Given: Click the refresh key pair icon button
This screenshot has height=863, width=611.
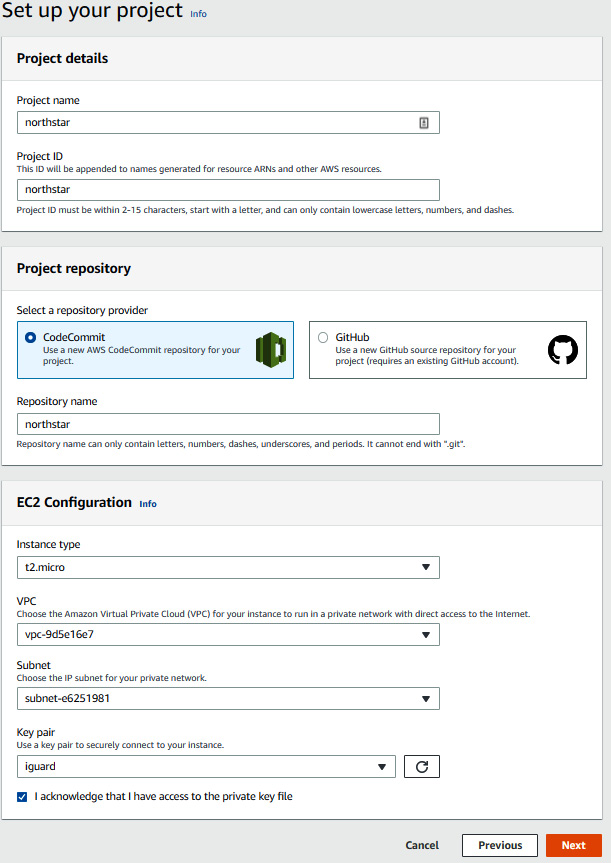Looking at the screenshot, I should (x=422, y=767).
